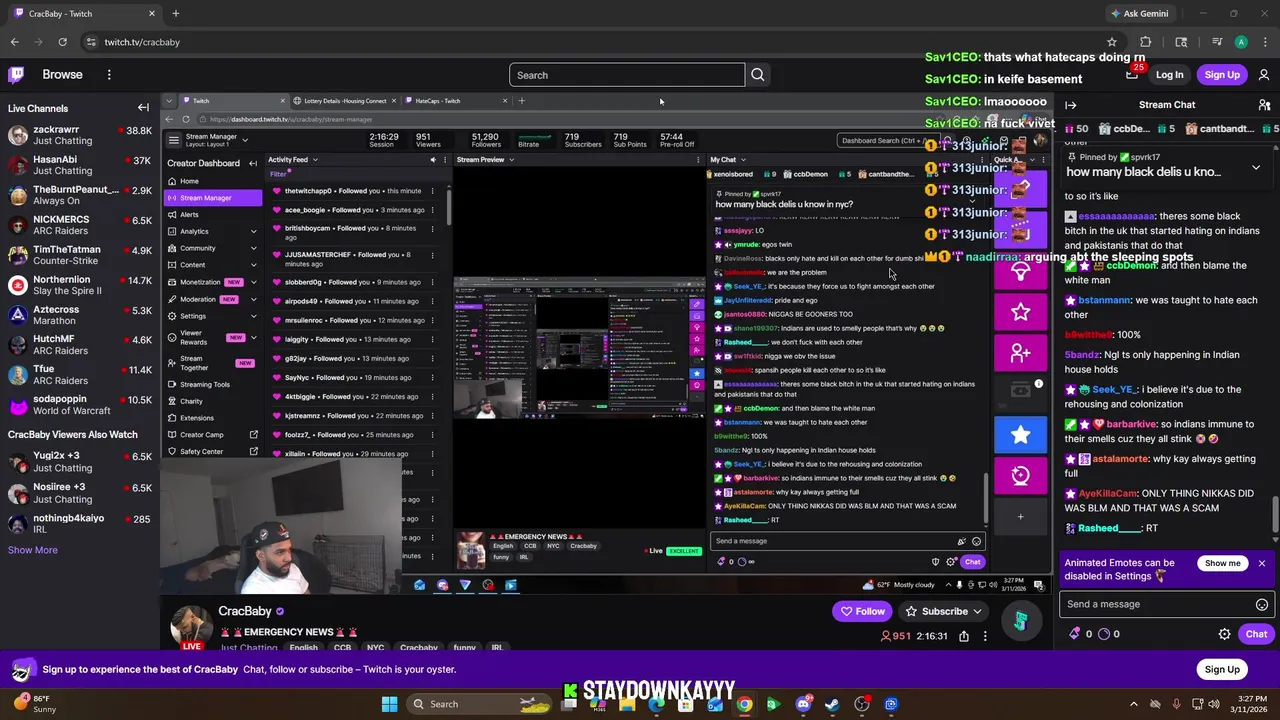Open the browser extensions puzzle icon

[1146, 42]
